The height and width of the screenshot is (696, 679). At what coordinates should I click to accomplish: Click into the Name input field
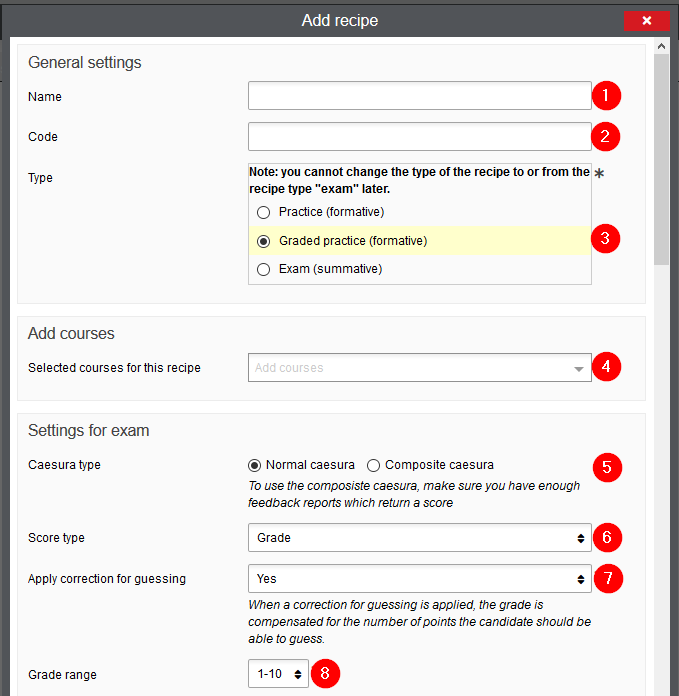(x=420, y=95)
